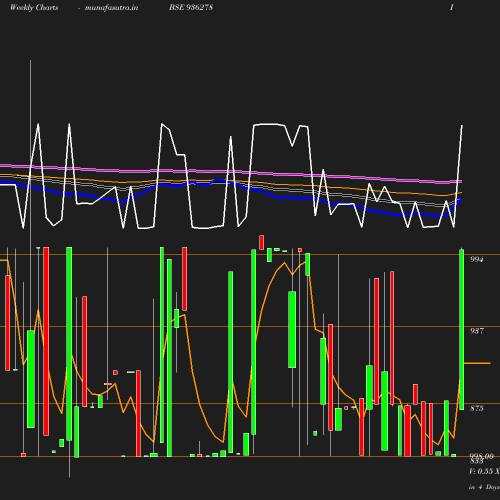Screen dimensions: 500x500
Task: Click the 'V: 0.55 X' volume text
Action: coord(484,471)
